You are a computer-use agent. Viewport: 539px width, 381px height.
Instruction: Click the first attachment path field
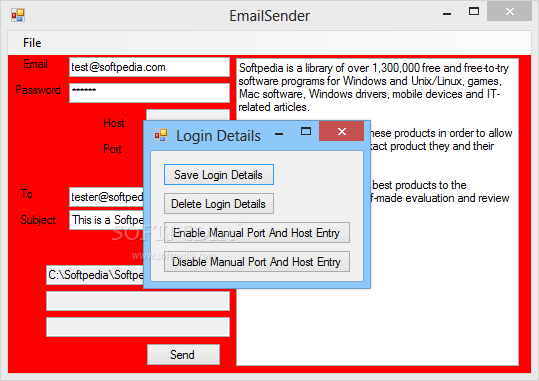point(95,275)
